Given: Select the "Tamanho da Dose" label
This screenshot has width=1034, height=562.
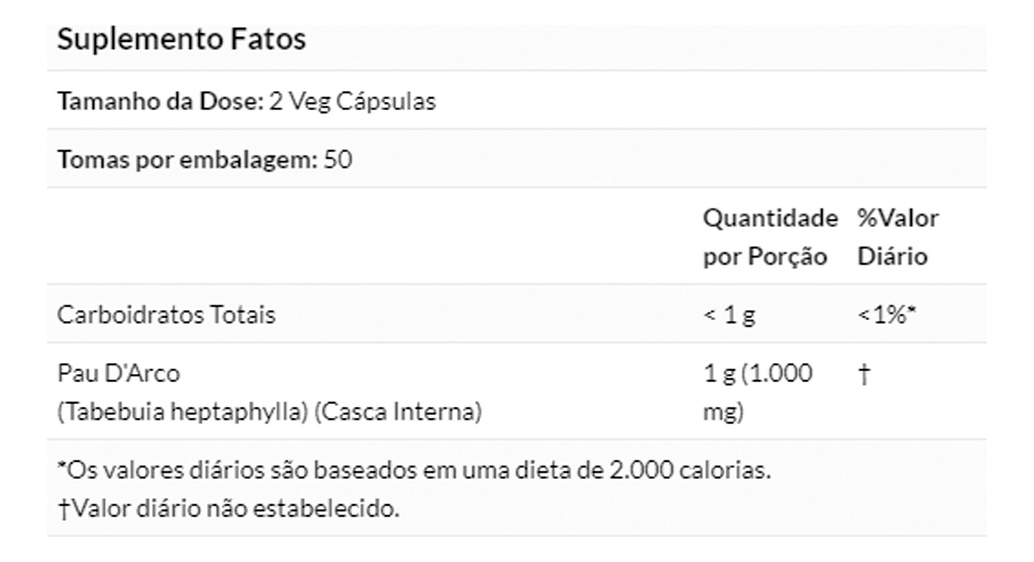Looking at the screenshot, I should 160,102.
